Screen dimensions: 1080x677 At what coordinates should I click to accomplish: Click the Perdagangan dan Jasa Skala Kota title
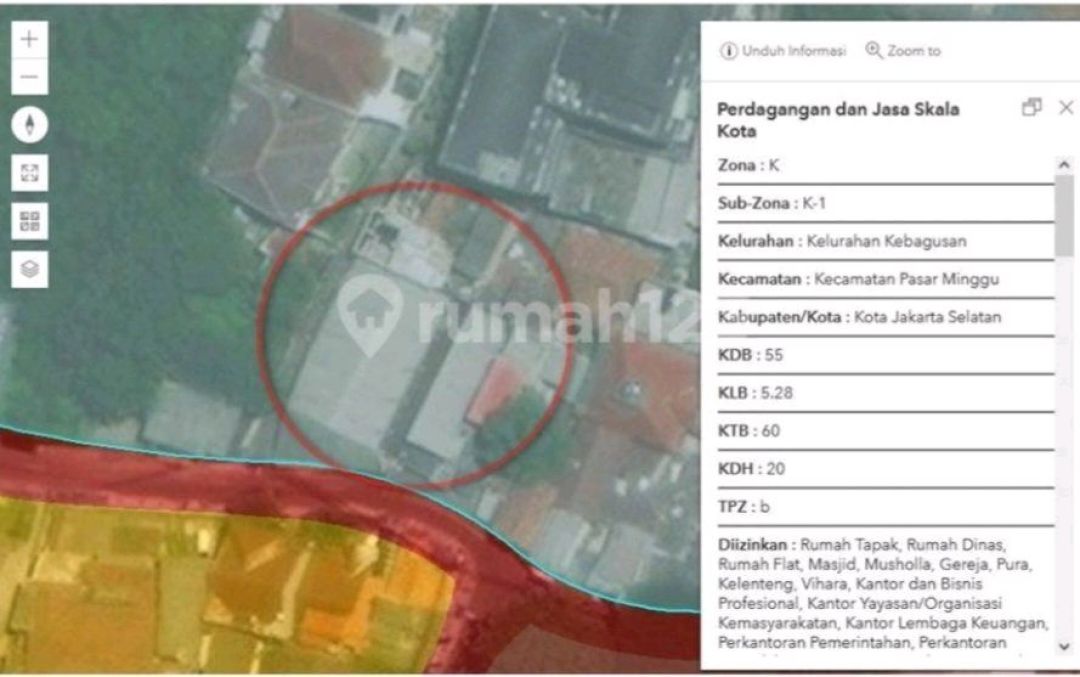(838, 120)
